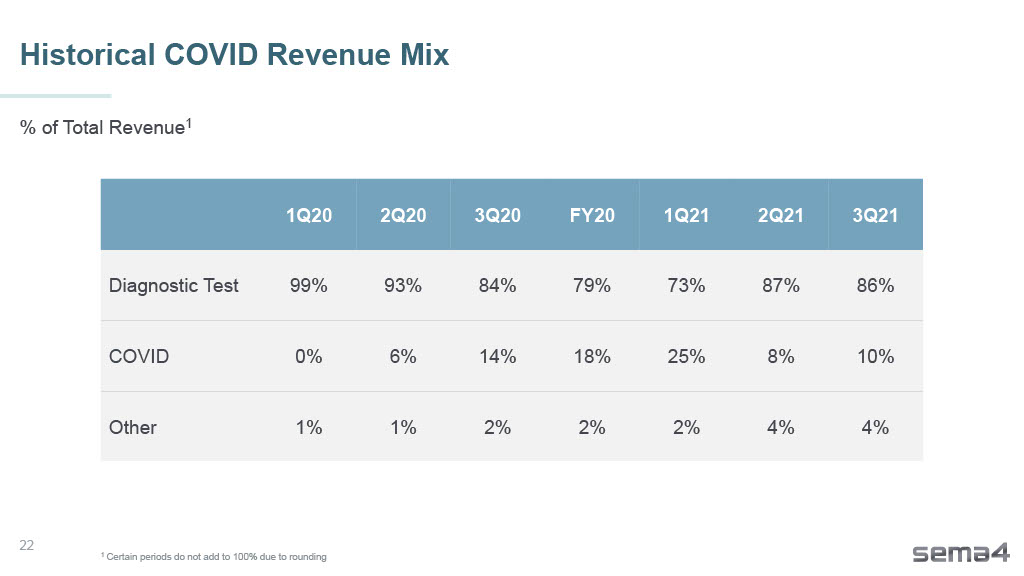Click the sema4 logo

click(961, 552)
